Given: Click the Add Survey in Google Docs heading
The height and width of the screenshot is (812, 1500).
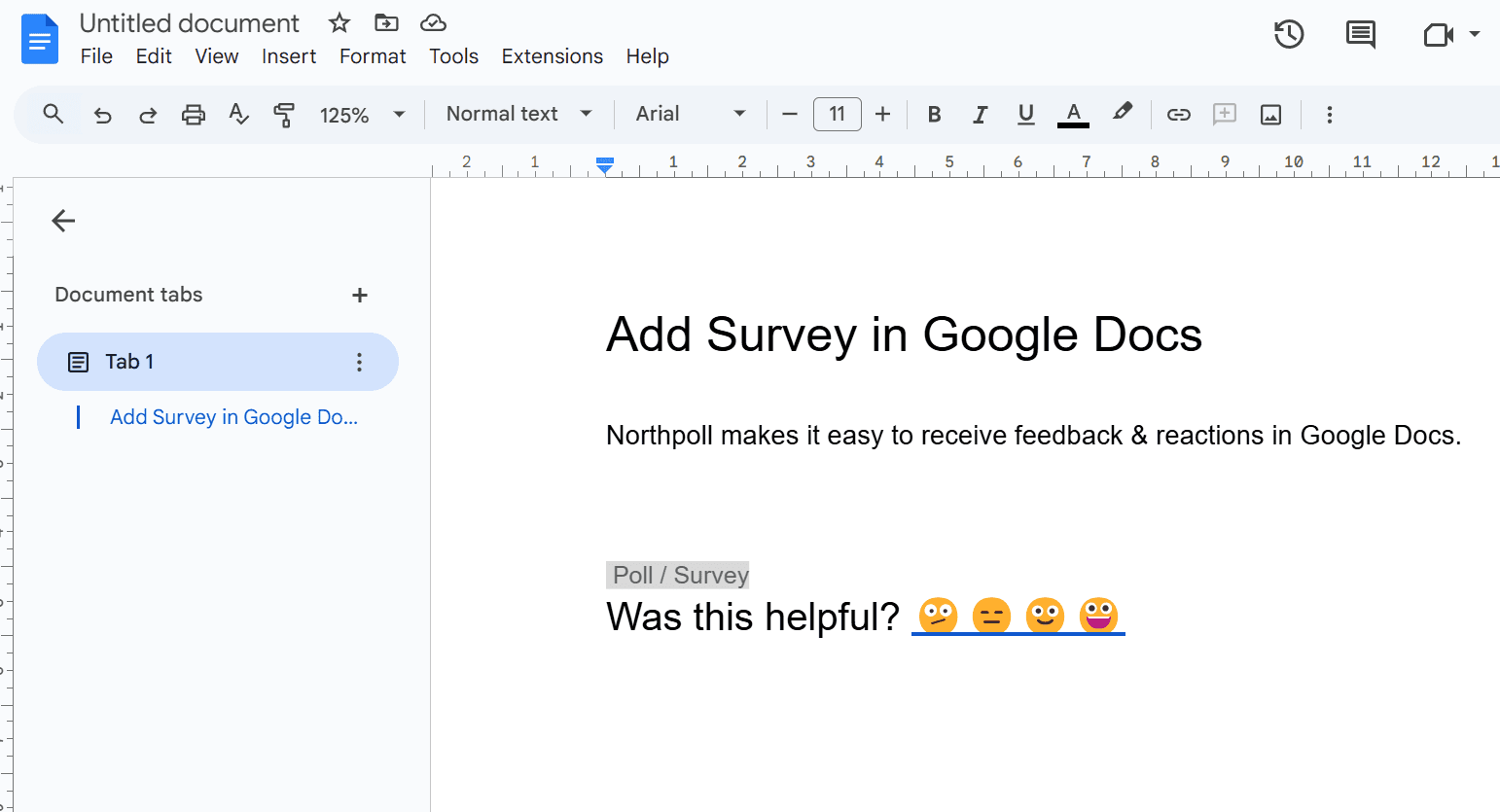Looking at the screenshot, I should 904,335.
